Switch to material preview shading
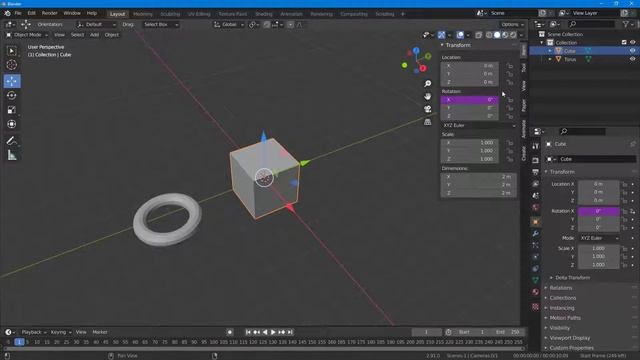Screen dimensions: 640x360 click(505, 35)
